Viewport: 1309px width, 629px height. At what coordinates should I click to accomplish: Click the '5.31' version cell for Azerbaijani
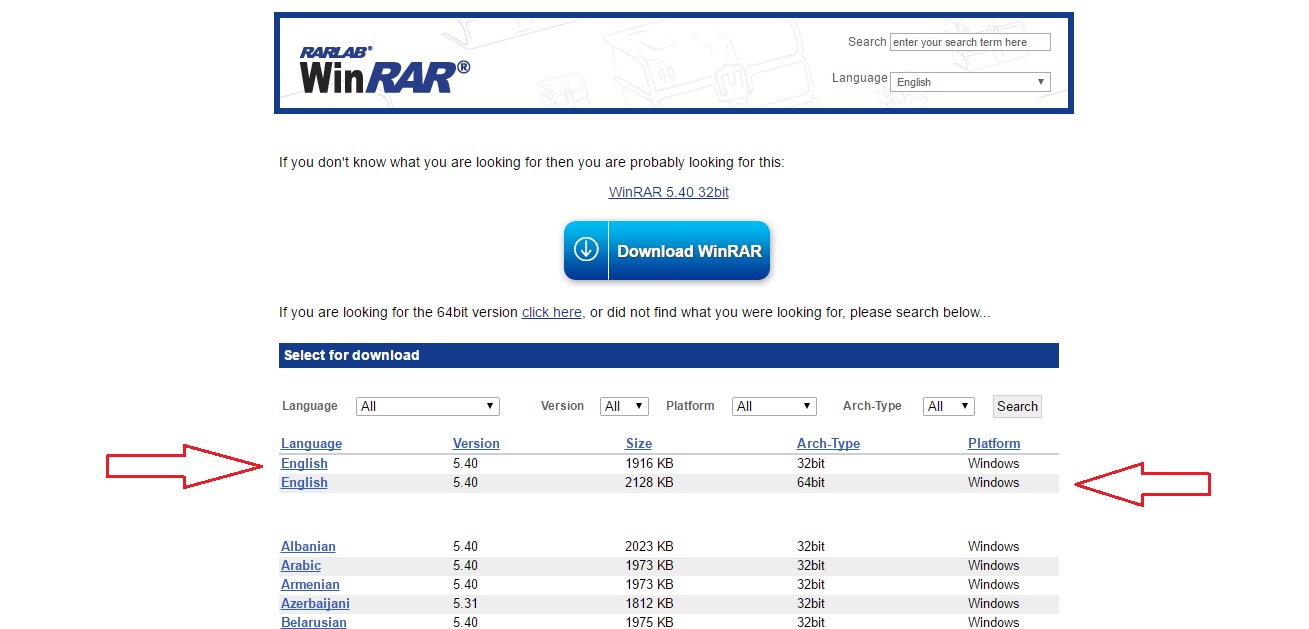[x=465, y=603]
